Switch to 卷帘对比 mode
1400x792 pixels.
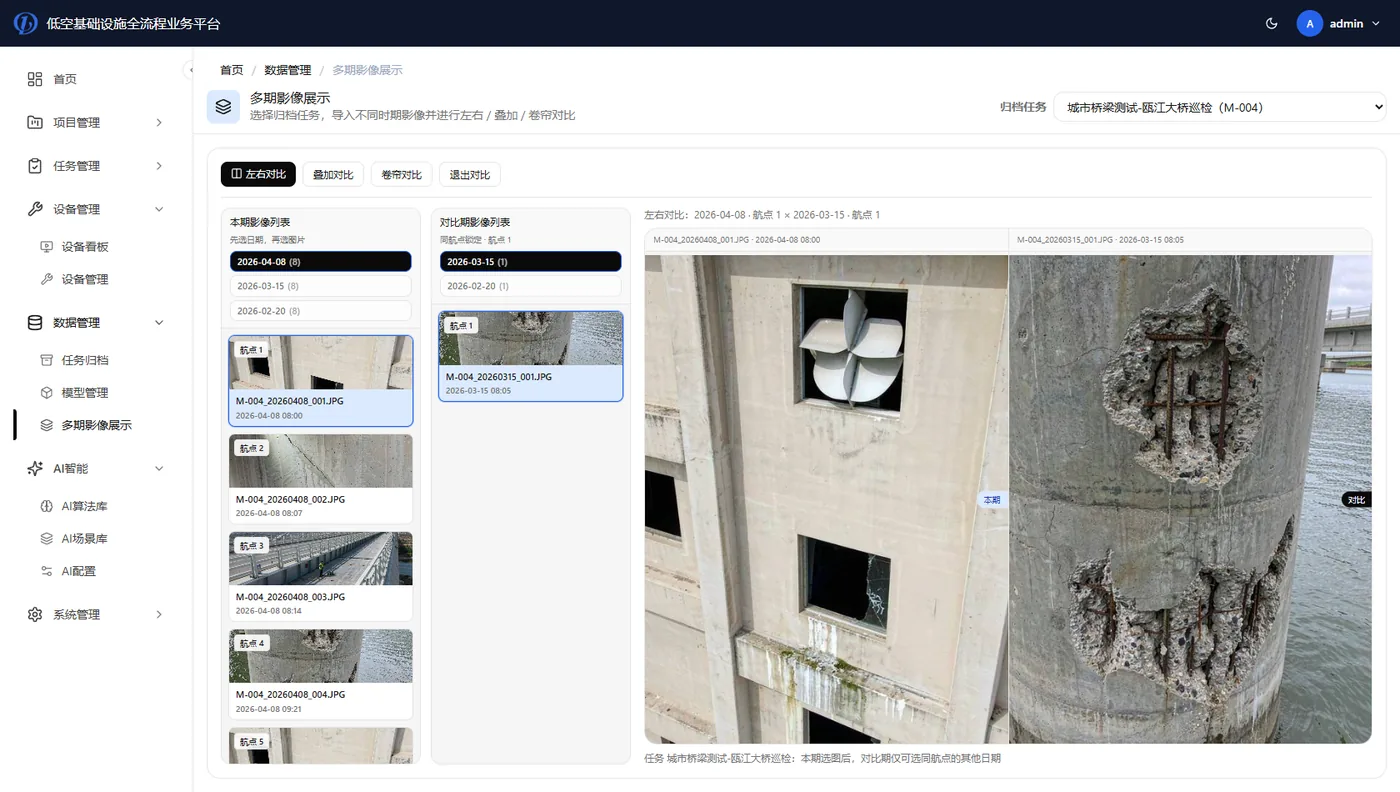(402, 174)
